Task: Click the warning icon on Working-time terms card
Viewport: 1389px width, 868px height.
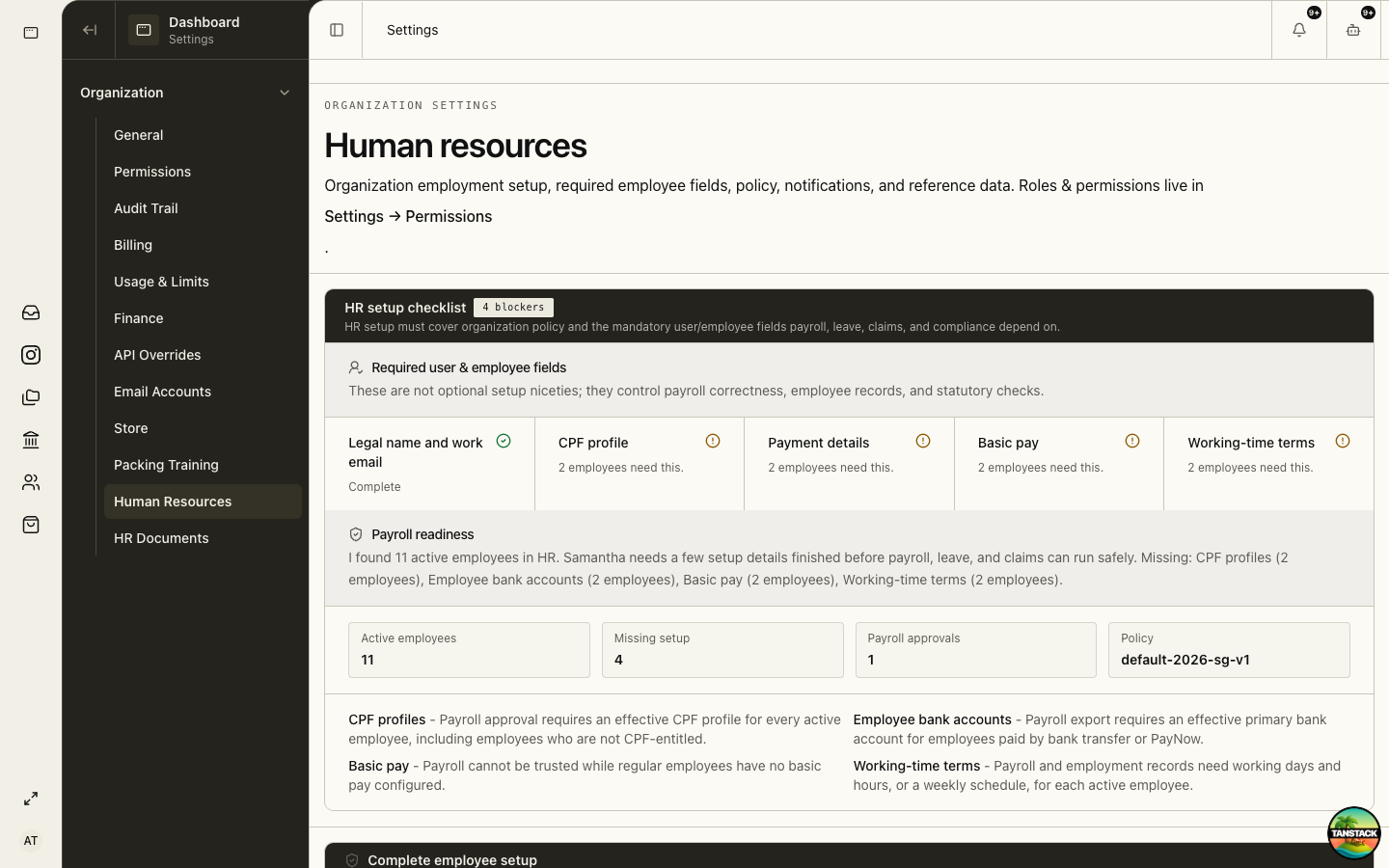Action: point(1343,441)
